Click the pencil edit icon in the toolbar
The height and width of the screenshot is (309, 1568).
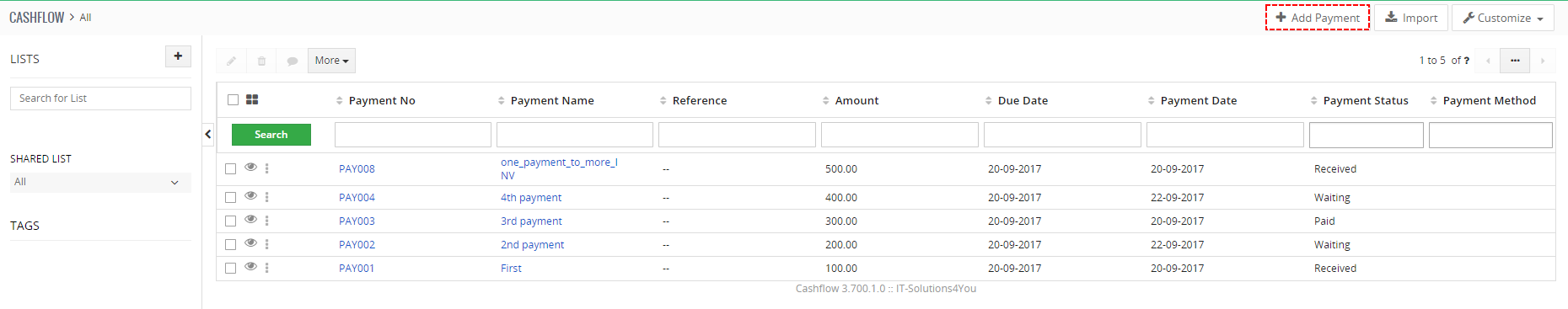click(231, 61)
